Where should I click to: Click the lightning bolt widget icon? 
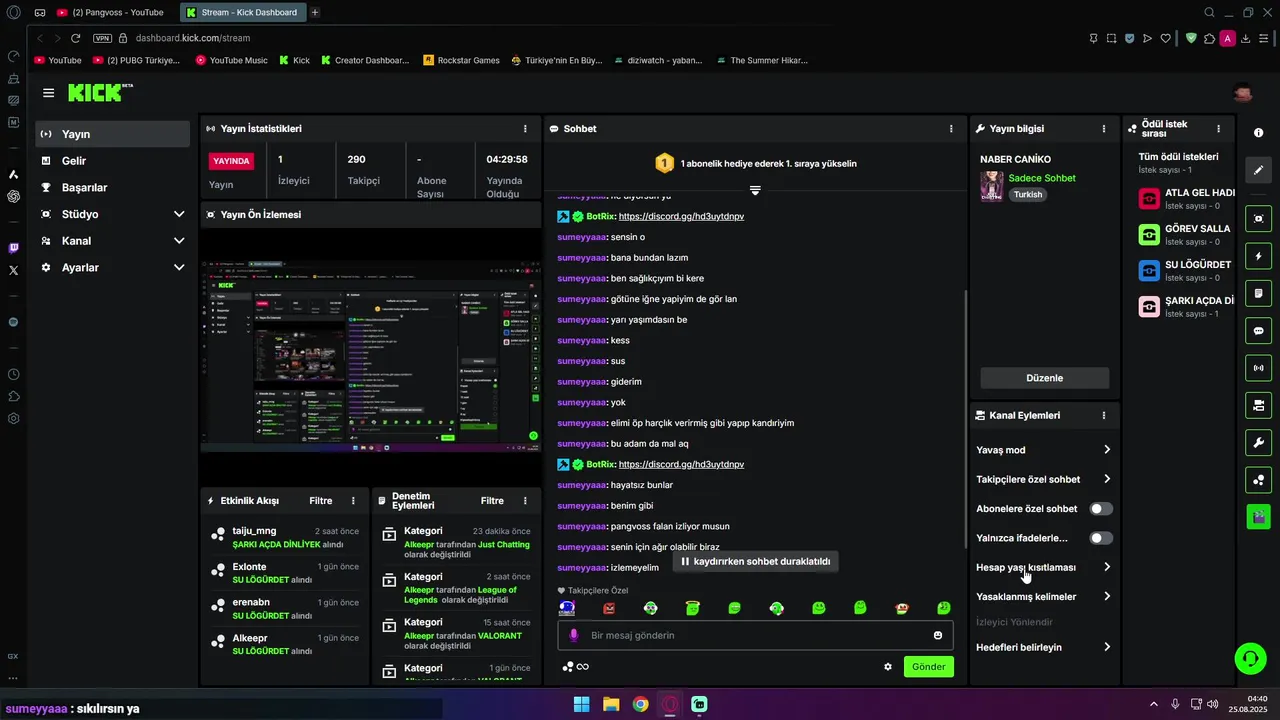coord(1258,256)
